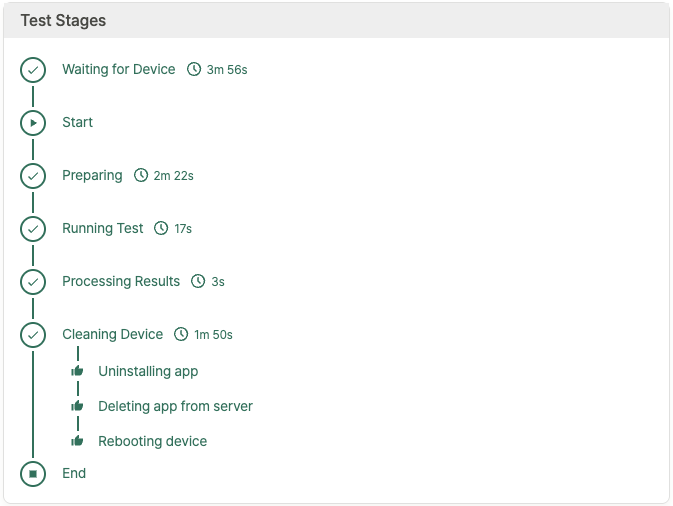The width and height of the screenshot is (673, 506).
Task: Click the Start play circle icon
Action: 33,123
